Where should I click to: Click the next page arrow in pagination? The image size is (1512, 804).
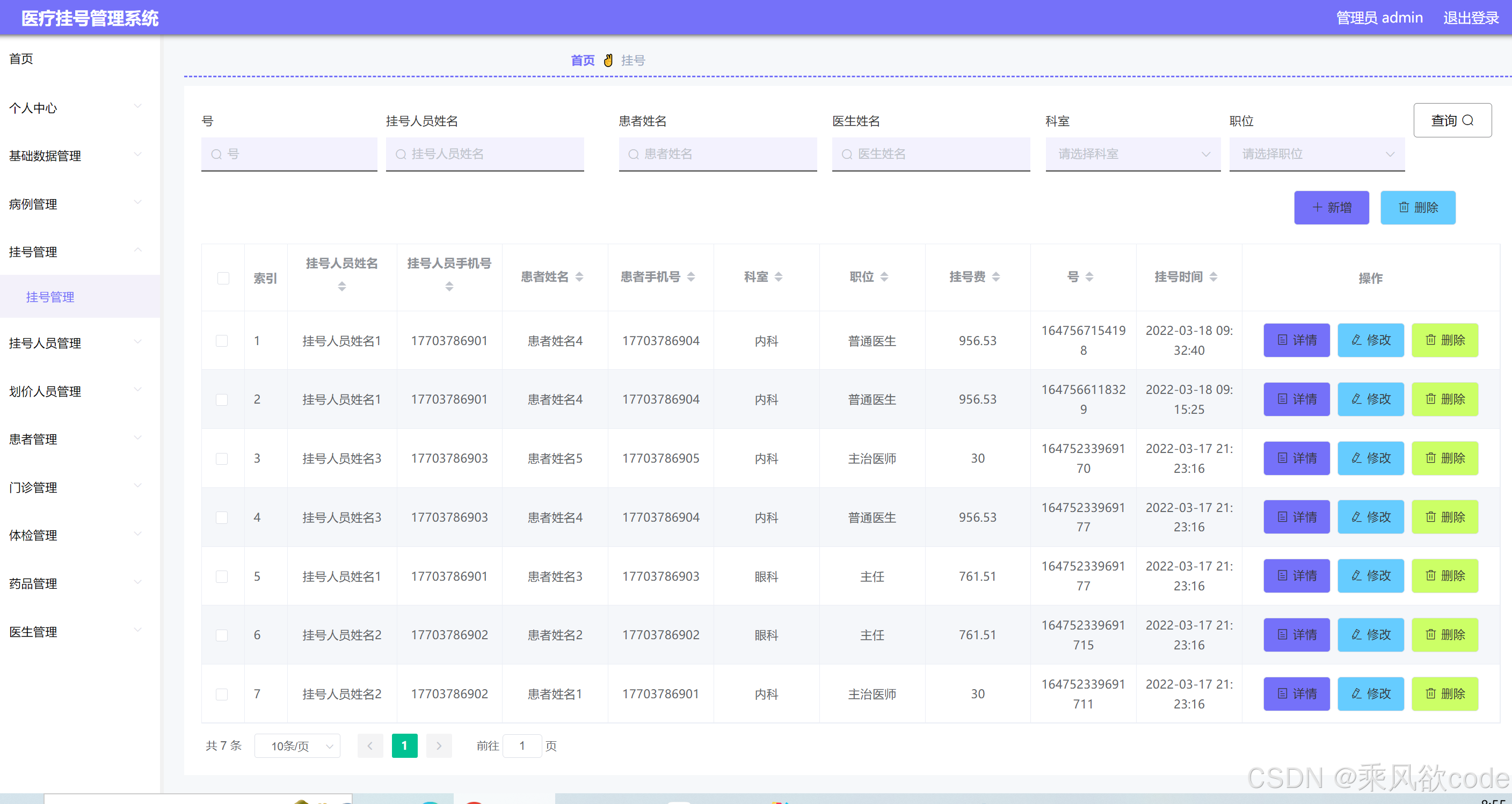coord(439,746)
